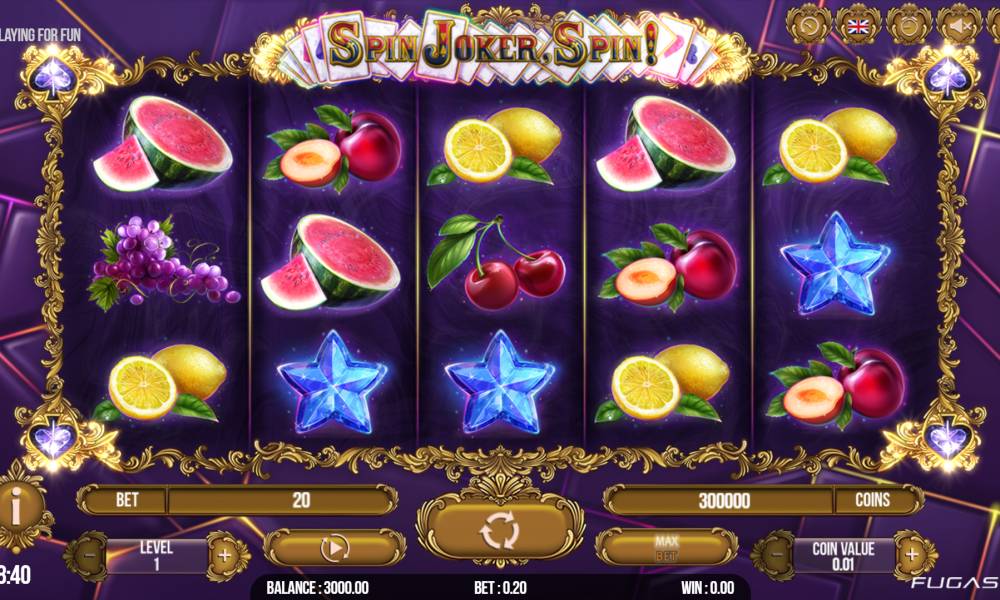Open game history clock icon
This screenshot has height=600, width=1000.
808,26
